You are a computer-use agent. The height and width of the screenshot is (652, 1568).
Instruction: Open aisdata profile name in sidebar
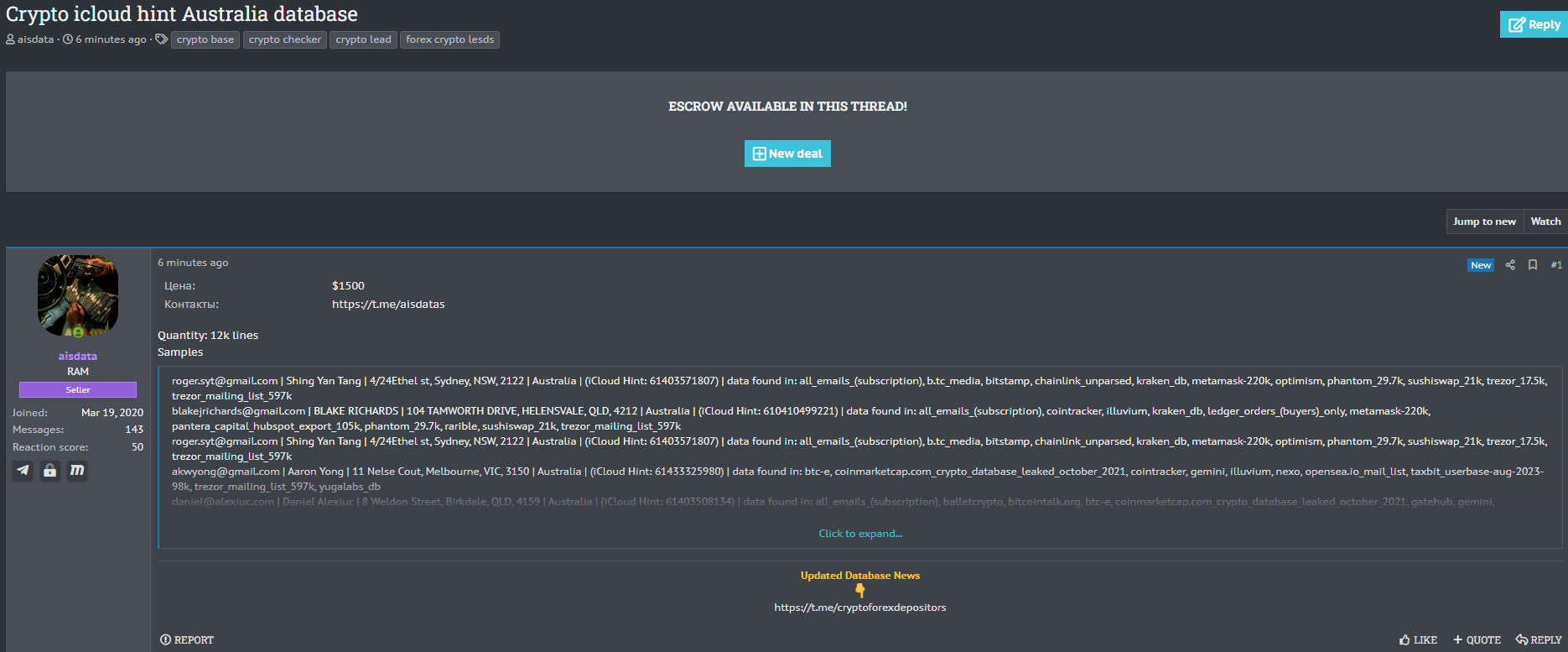(x=78, y=356)
